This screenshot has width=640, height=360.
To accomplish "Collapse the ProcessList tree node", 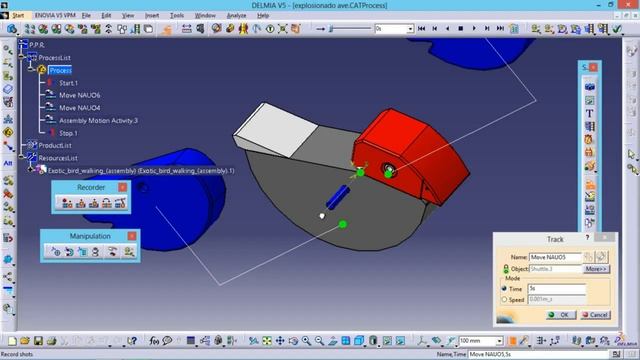I will (22, 58).
